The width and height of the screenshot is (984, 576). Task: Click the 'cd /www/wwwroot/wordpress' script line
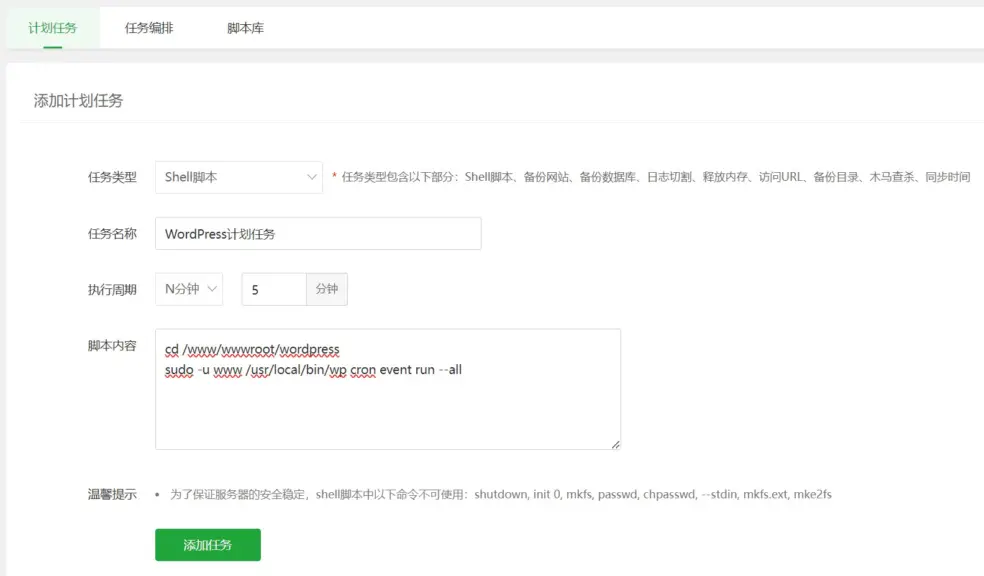(x=252, y=349)
